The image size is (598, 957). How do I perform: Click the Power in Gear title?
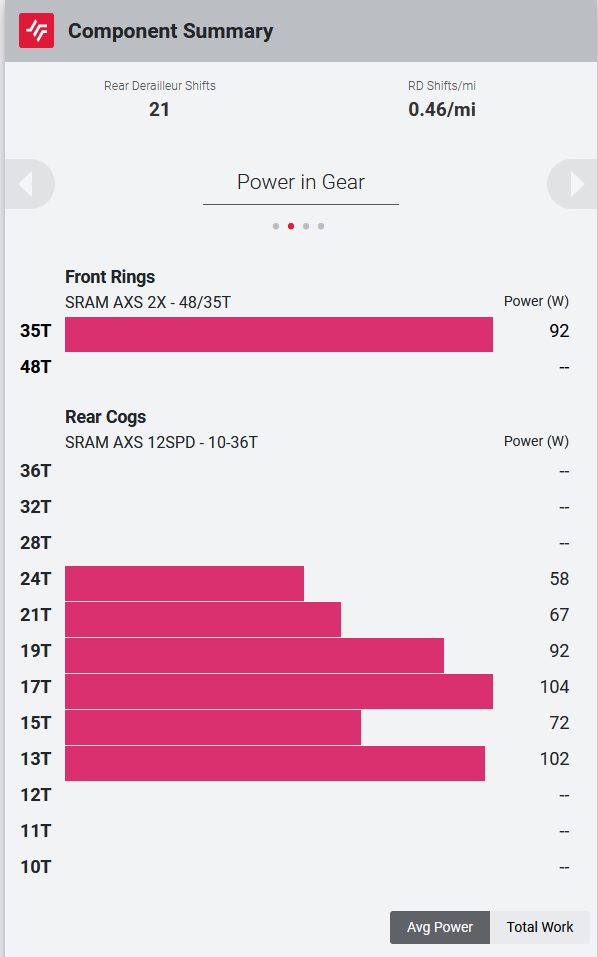(x=301, y=182)
